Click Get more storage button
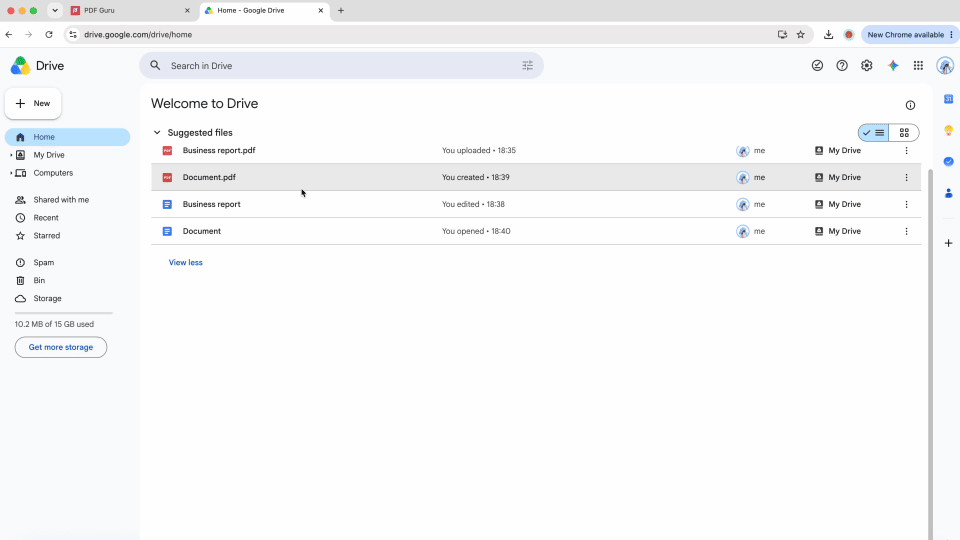Viewport: 960px width, 540px height. (x=61, y=347)
